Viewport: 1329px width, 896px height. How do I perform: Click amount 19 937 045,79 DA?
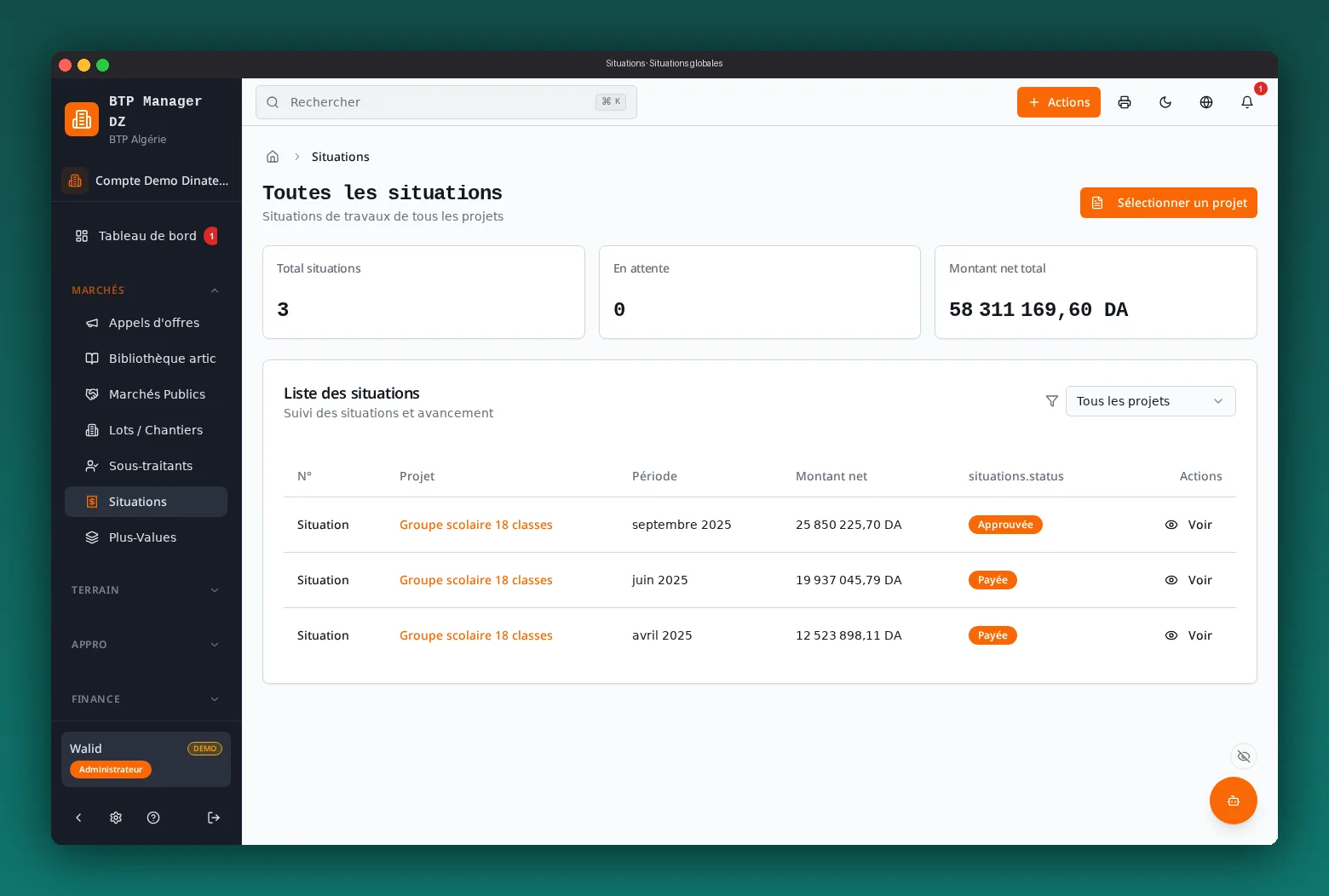(849, 580)
